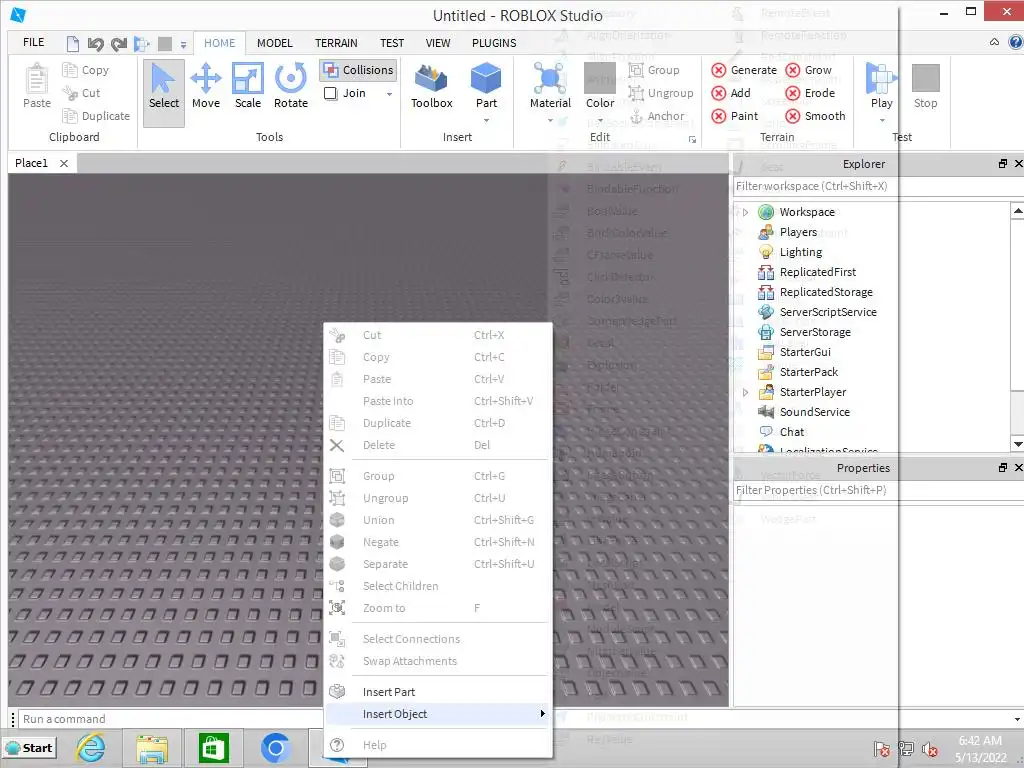1024x768 pixels.
Task: Switch to the TERRAIN ribbon tab
Action: (336, 43)
